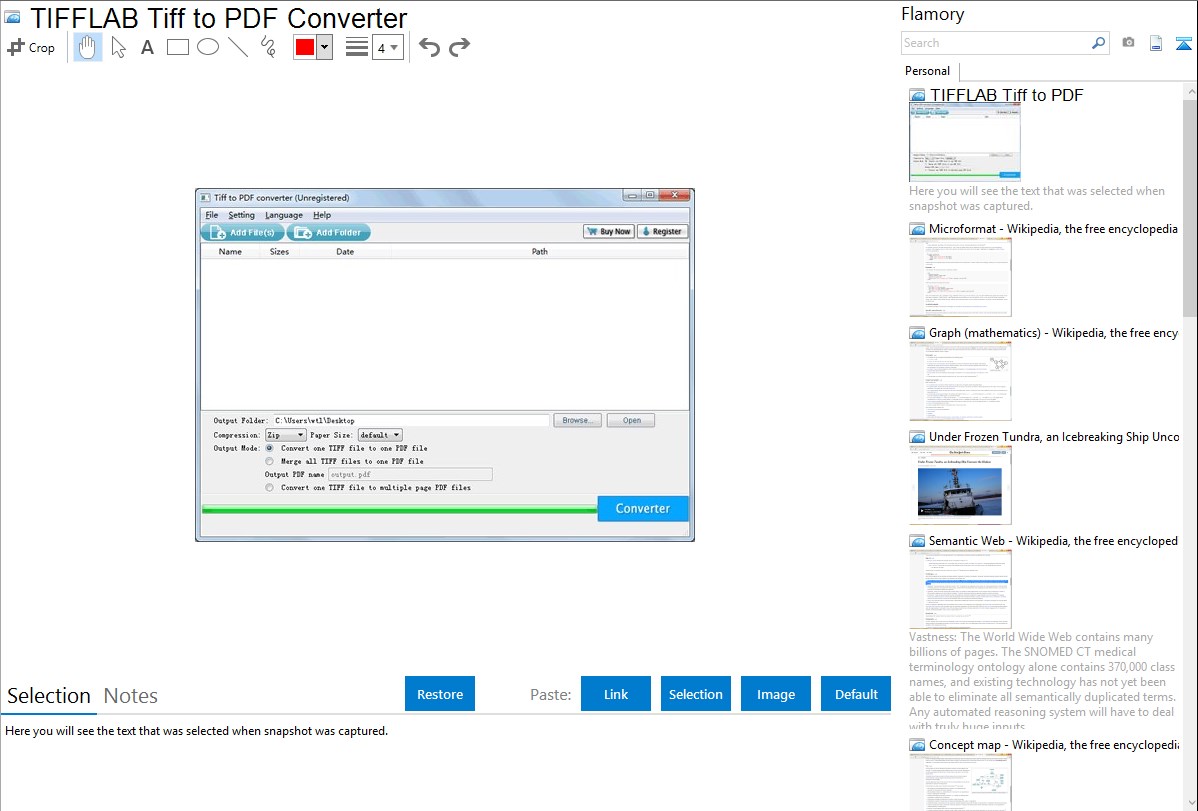Switch to the Selection tab
The width and height of the screenshot is (1198, 811).
click(49, 696)
